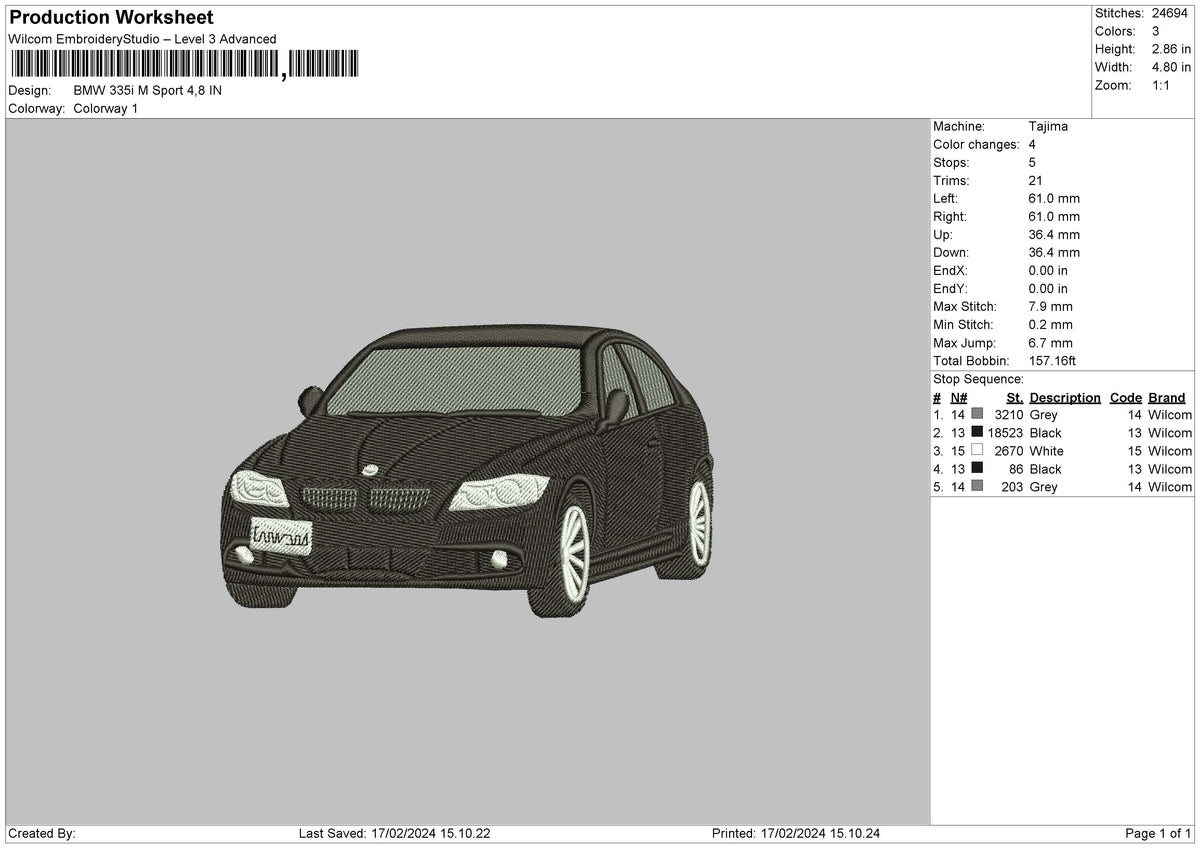The width and height of the screenshot is (1200, 848).
Task: Click 'Wilcom EmbroideryStudio – Level 3 Advanced' text
Action: click(x=142, y=39)
